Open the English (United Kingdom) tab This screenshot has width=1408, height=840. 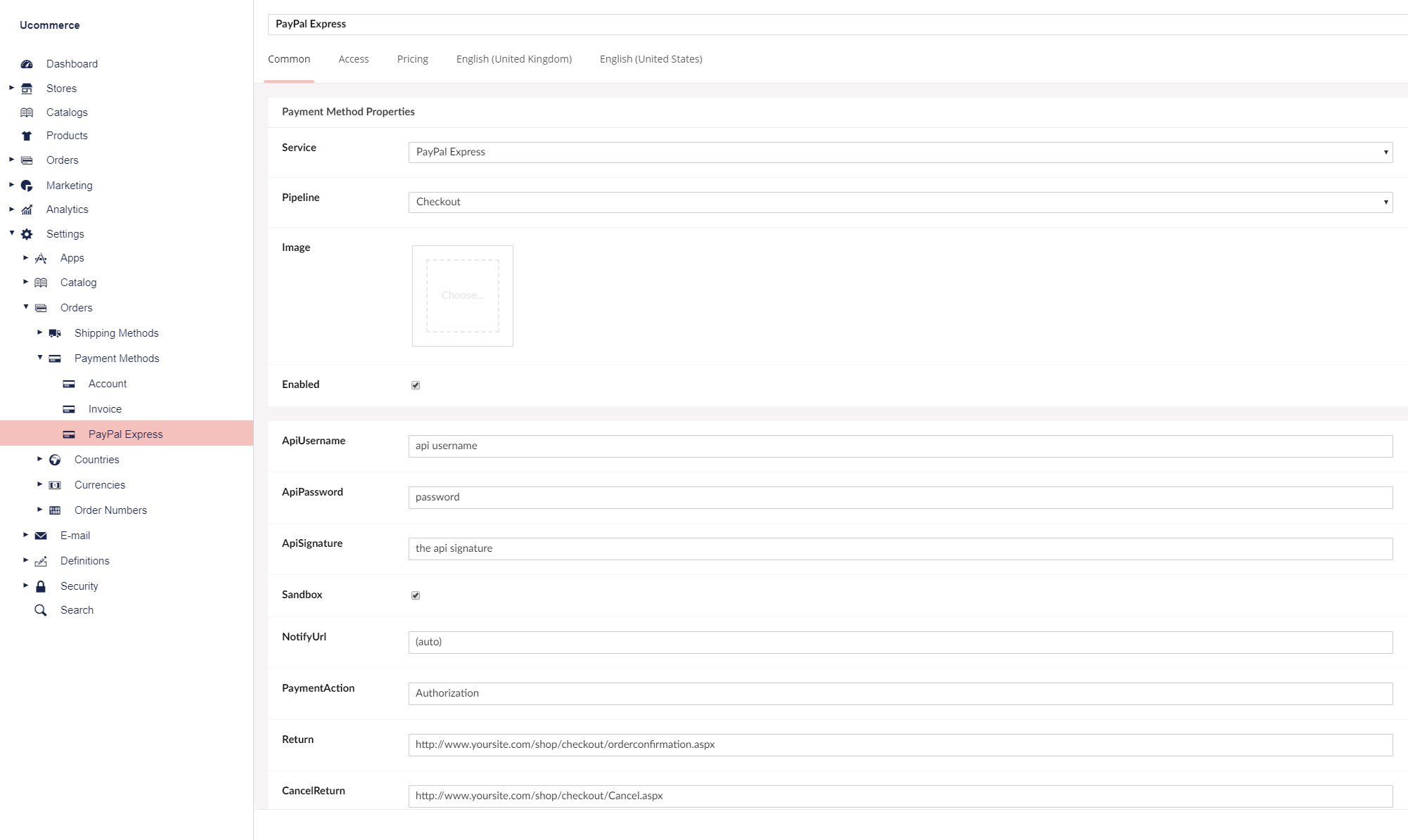tap(514, 59)
